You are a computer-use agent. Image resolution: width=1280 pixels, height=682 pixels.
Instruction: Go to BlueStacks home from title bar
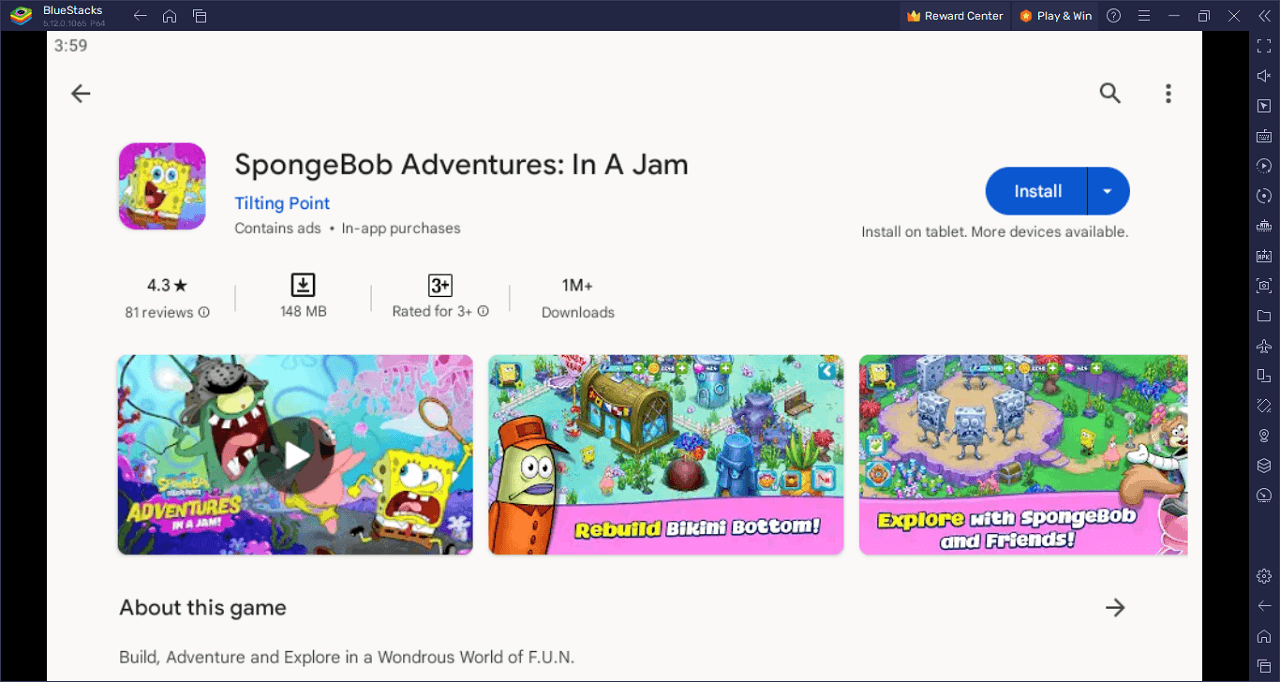(170, 16)
